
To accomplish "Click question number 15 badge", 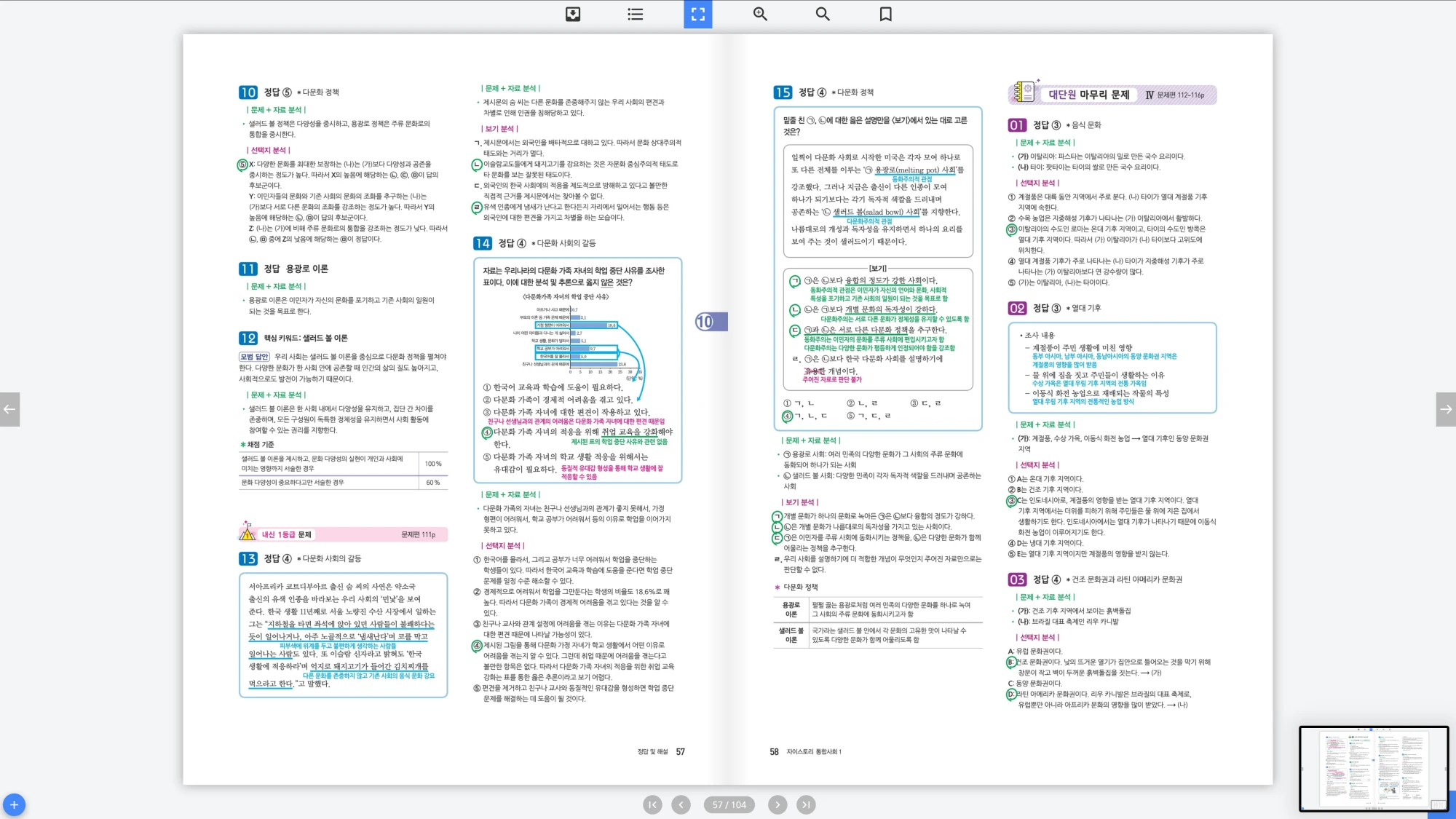I will [x=783, y=92].
